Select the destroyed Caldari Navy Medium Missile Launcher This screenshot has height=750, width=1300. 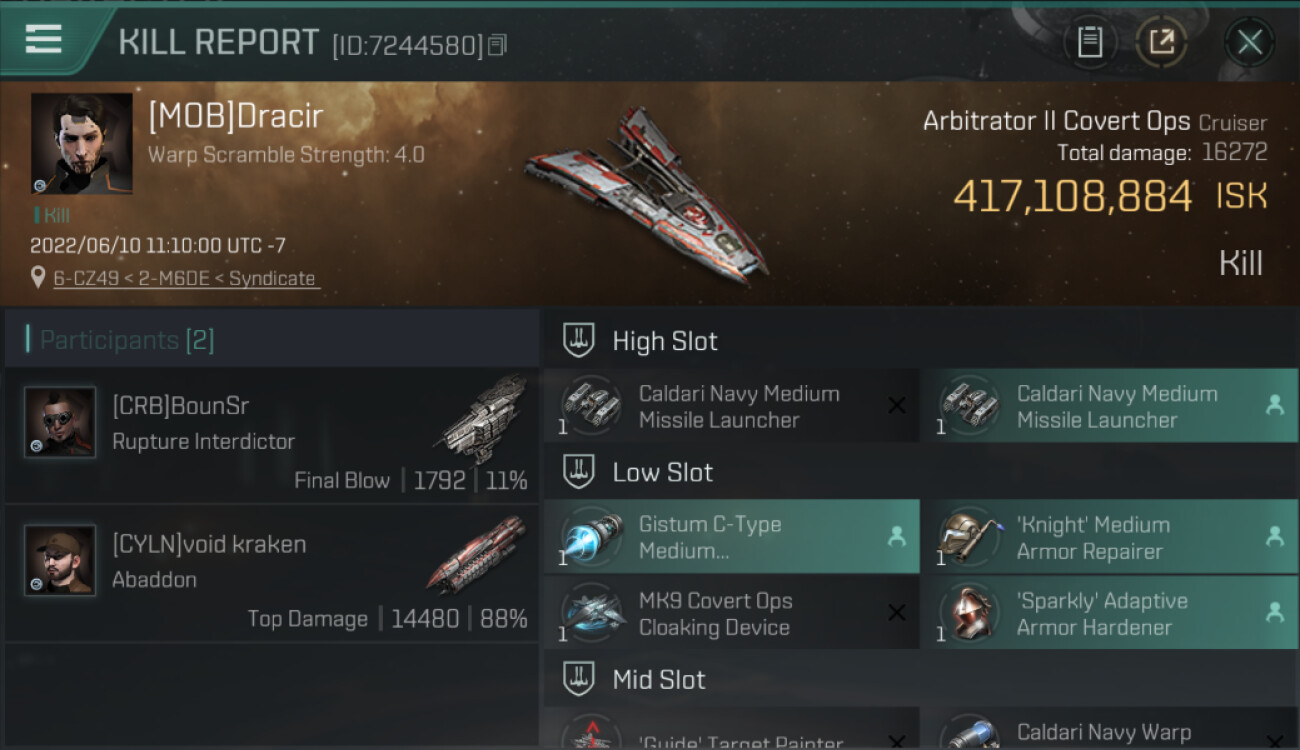[731, 406]
